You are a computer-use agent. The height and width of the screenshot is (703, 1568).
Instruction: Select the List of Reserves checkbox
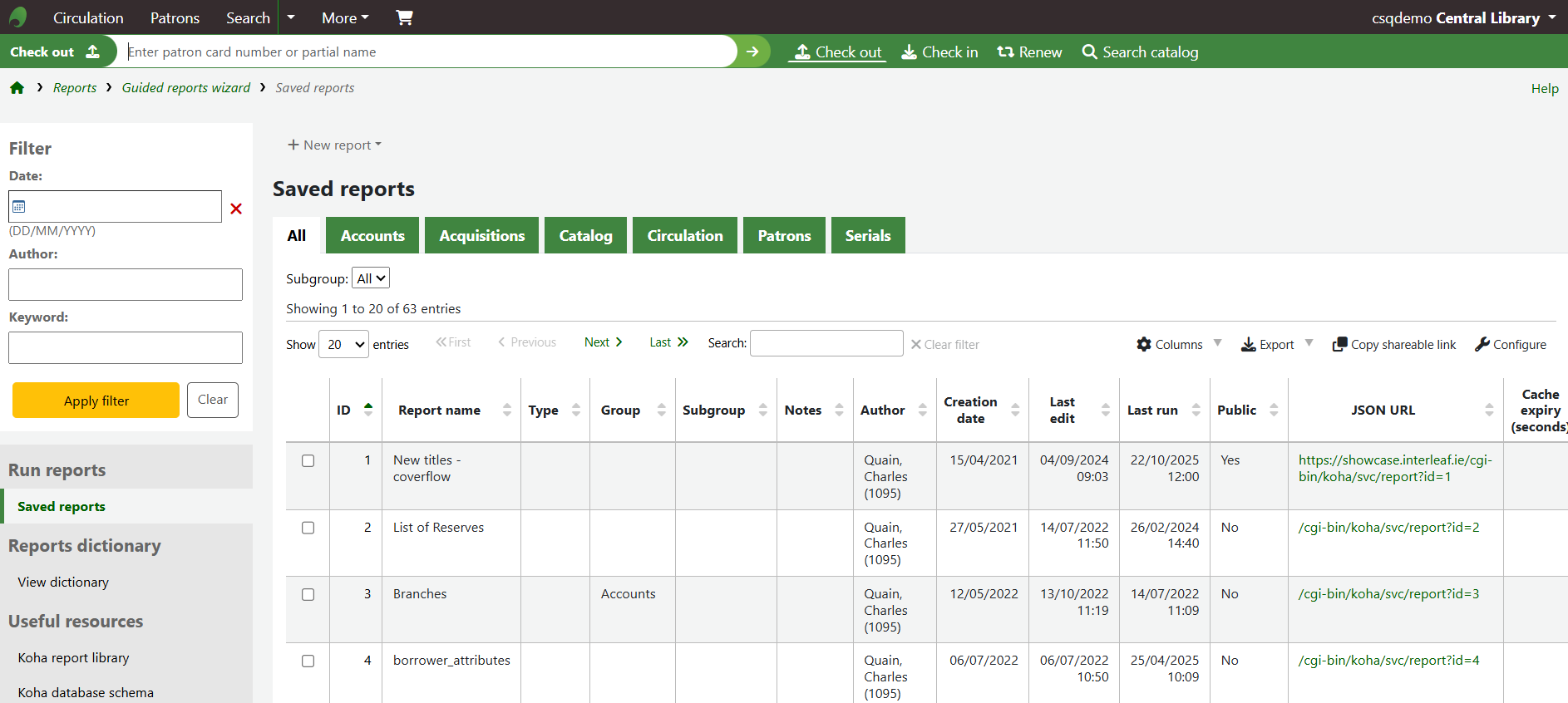pyautogui.click(x=308, y=528)
